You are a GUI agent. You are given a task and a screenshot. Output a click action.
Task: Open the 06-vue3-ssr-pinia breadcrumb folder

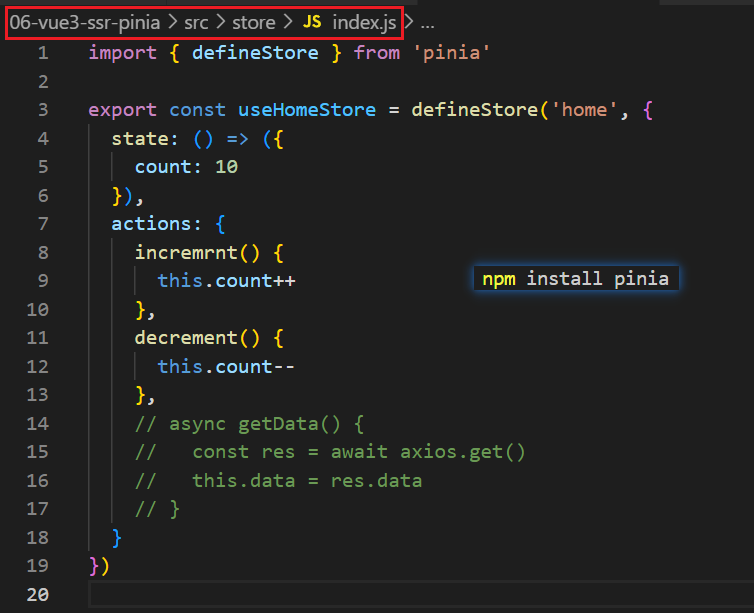point(85,23)
